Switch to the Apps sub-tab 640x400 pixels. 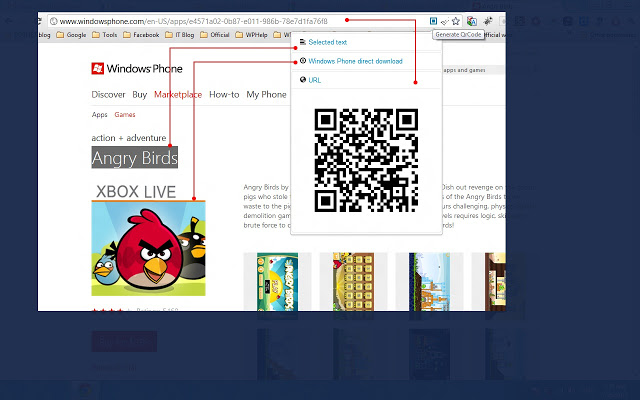[100, 115]
